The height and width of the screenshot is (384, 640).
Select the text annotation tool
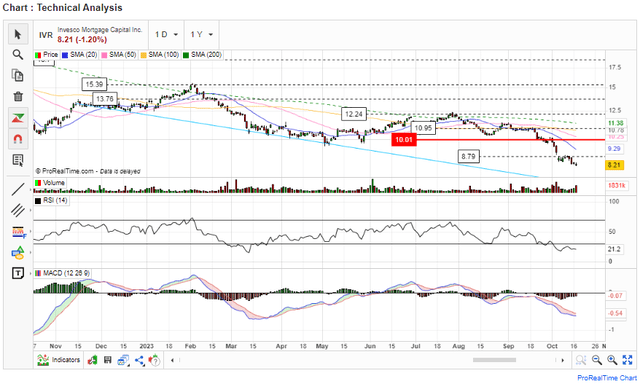click(x=18, y=273)
